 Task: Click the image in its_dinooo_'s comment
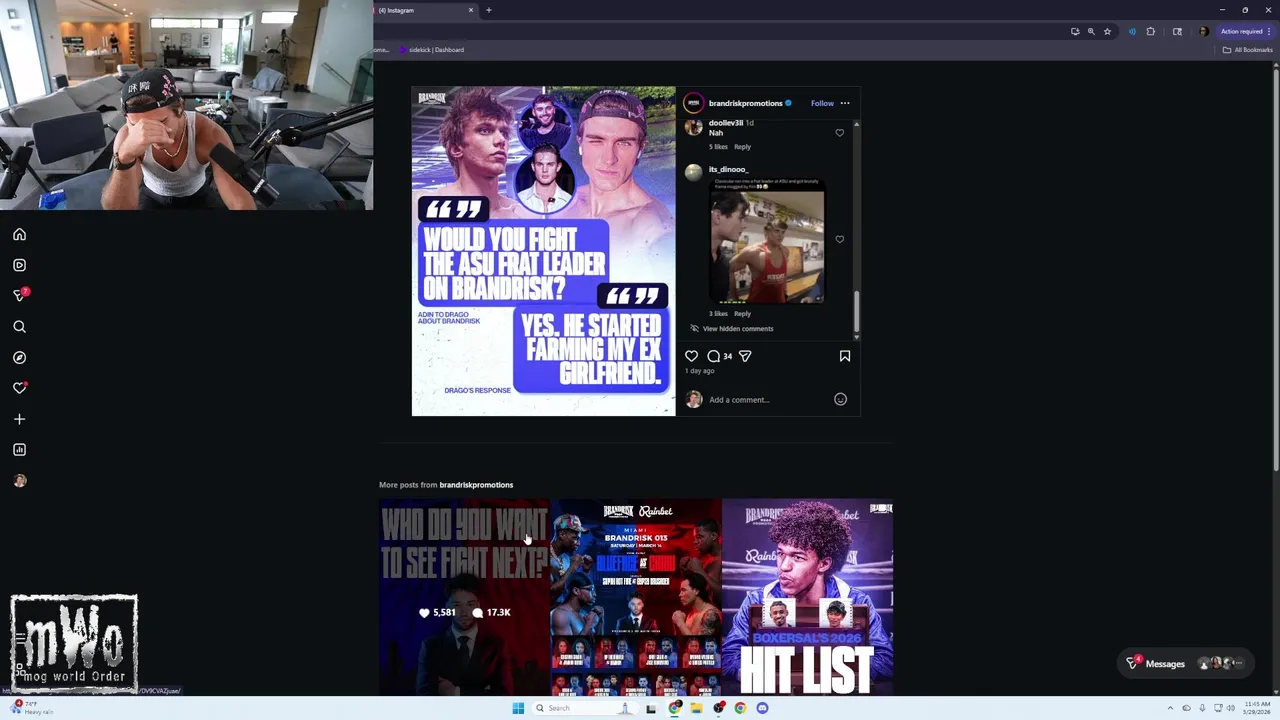click(x=767, y=240)
